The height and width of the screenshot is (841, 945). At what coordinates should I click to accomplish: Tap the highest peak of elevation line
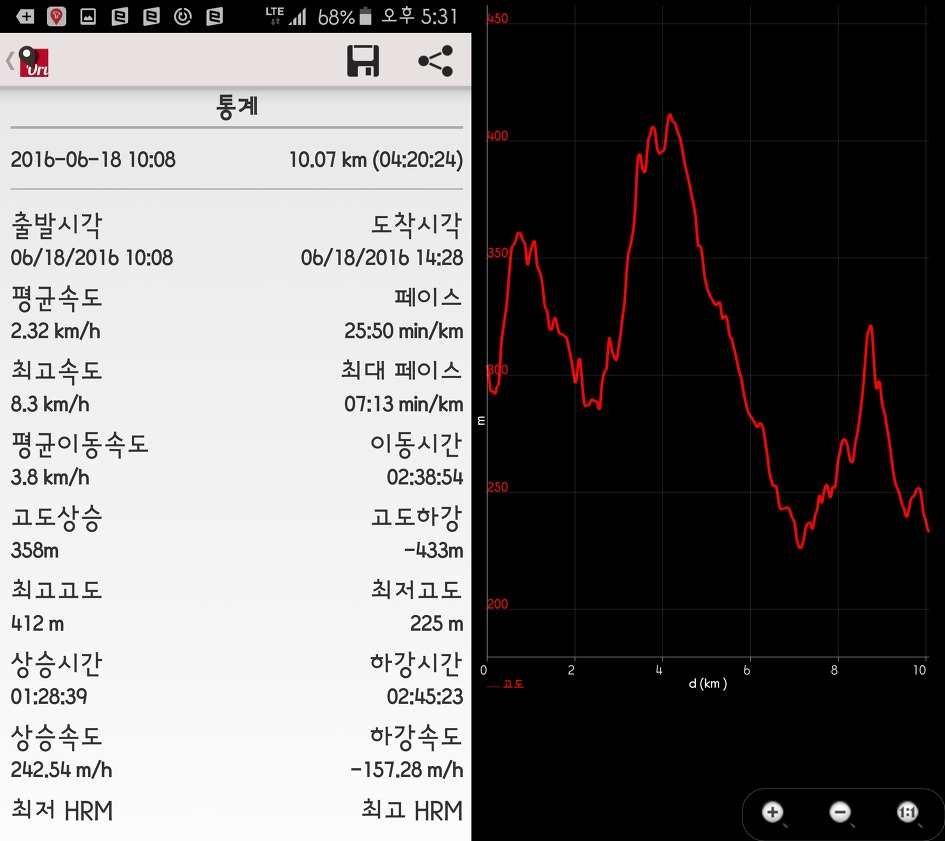point(670,115)
